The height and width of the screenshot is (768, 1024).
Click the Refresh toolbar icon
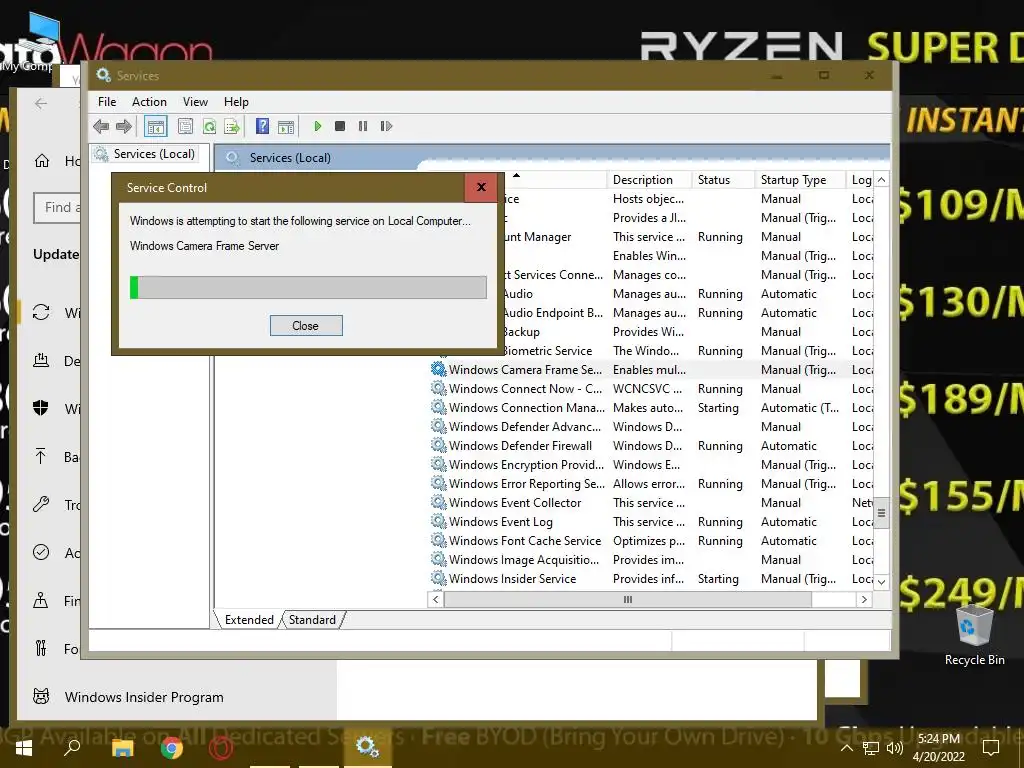209,126
